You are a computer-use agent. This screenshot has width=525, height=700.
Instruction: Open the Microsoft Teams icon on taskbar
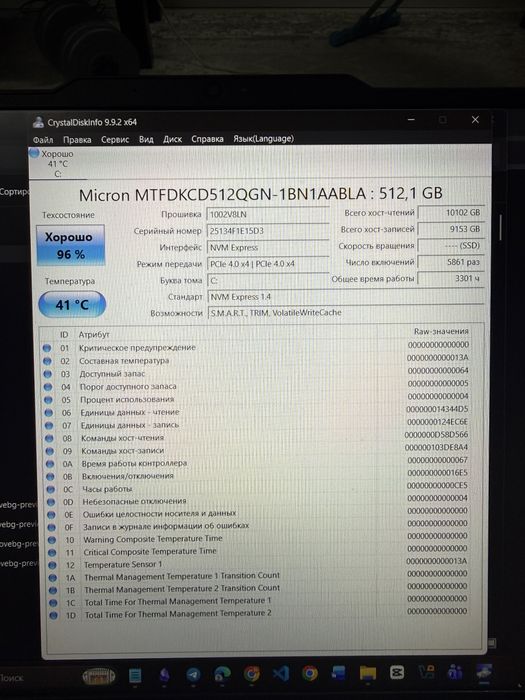(454, 672)
